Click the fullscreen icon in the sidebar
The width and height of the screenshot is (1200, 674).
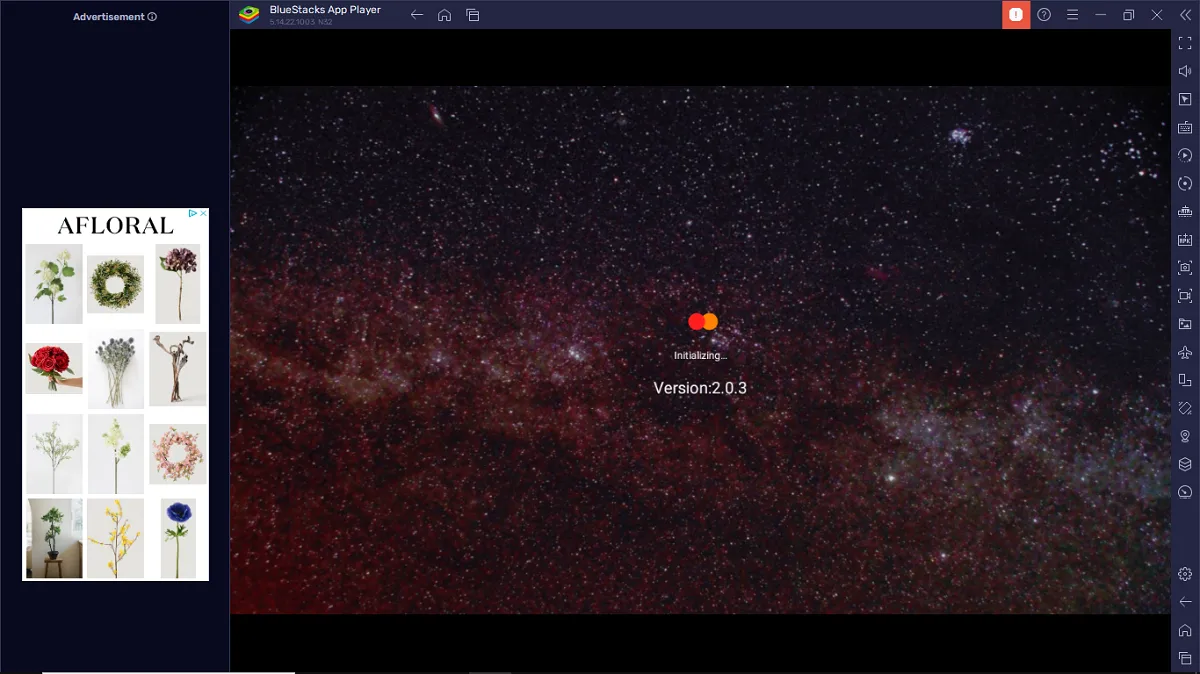click(1185, 43)
